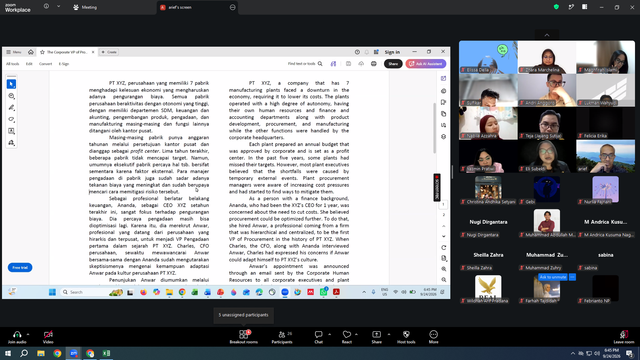
Task: Click the Ask to unmute button
Action: pos(553,277)
